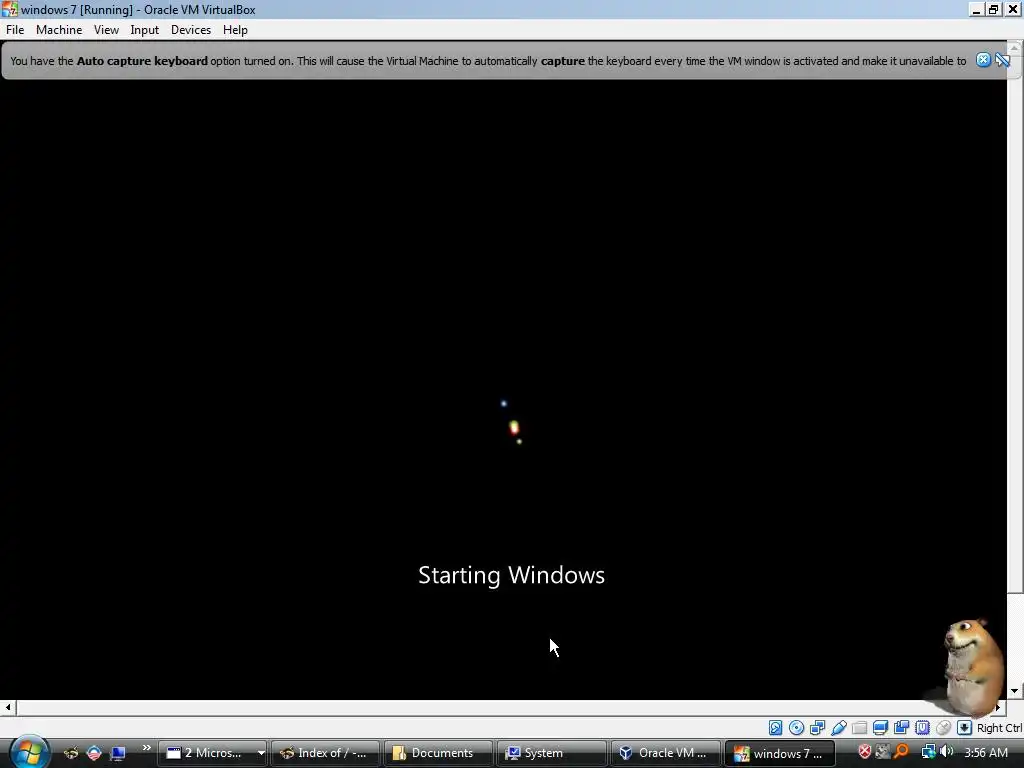Viewport: 1024px width, 768px height.
Task: Open the Help menu
Action: pyautogui.click(x=235, y=30)
